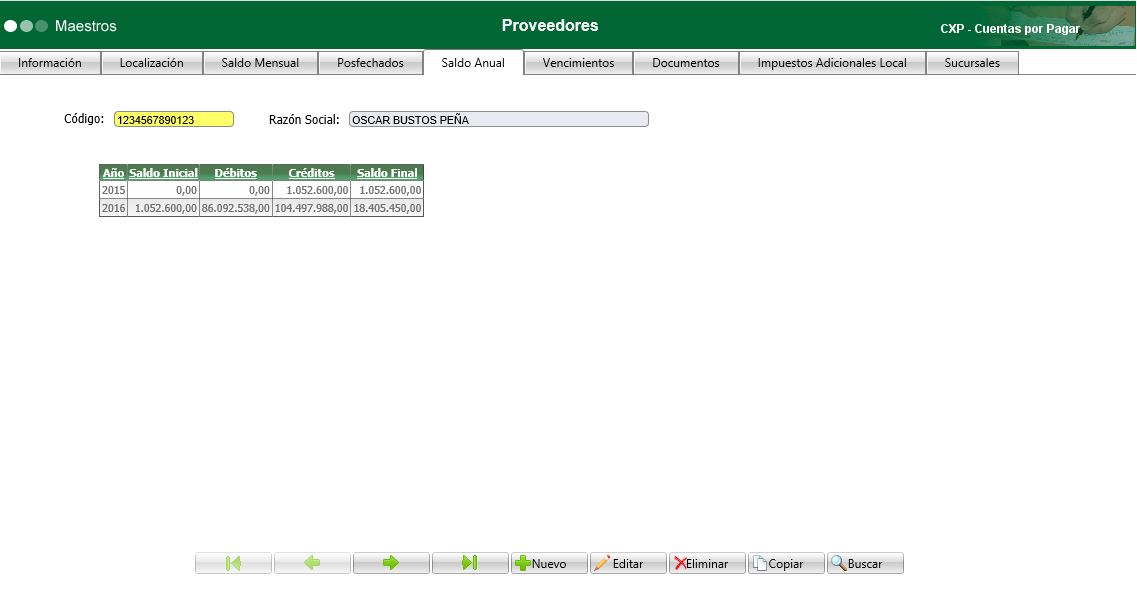This screenshot has height=595, width=1137.
Task: Open the Posfechados tab
Action: click(371, 63)
